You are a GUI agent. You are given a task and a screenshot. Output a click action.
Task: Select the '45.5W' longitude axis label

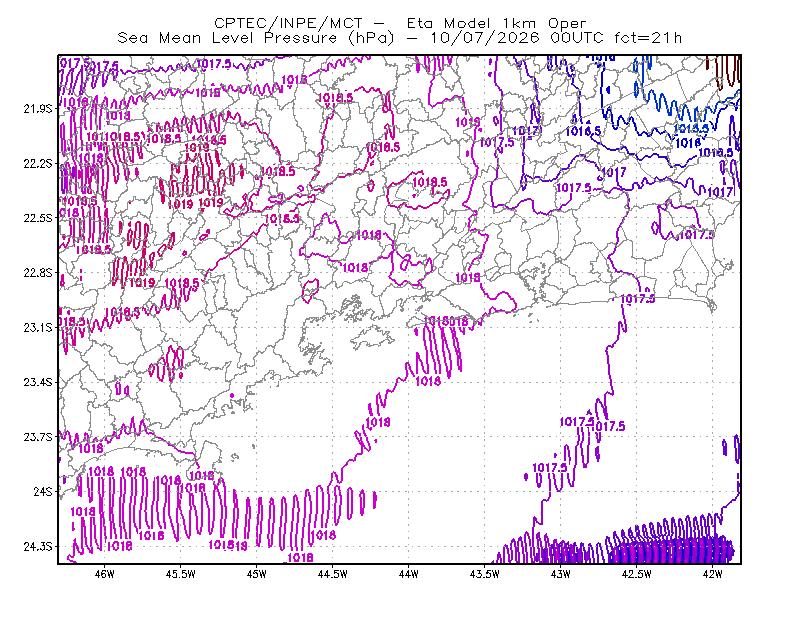(x=181, y=574)
